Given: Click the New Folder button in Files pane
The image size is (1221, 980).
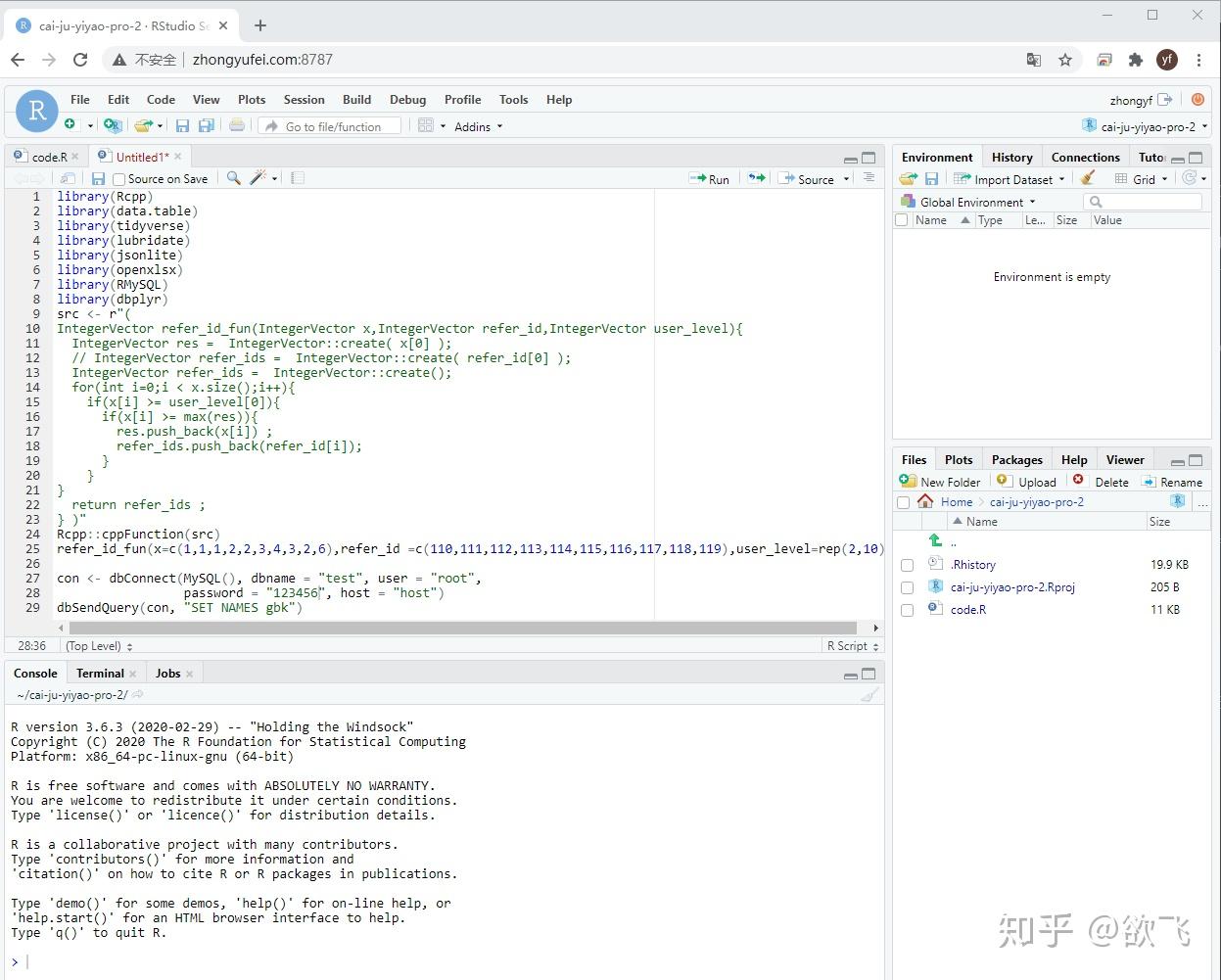Looking at the screenshot, I should (x=940, y=481).
